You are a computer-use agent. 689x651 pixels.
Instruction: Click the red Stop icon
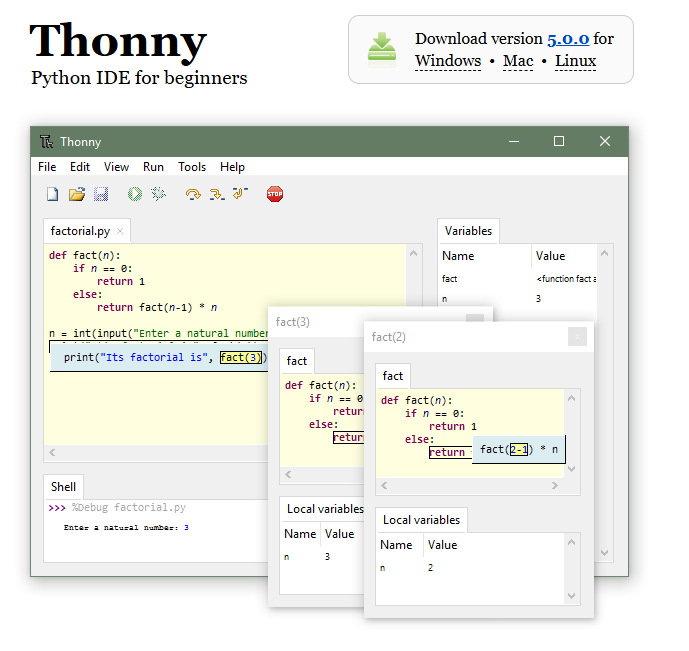coord(275,194)
